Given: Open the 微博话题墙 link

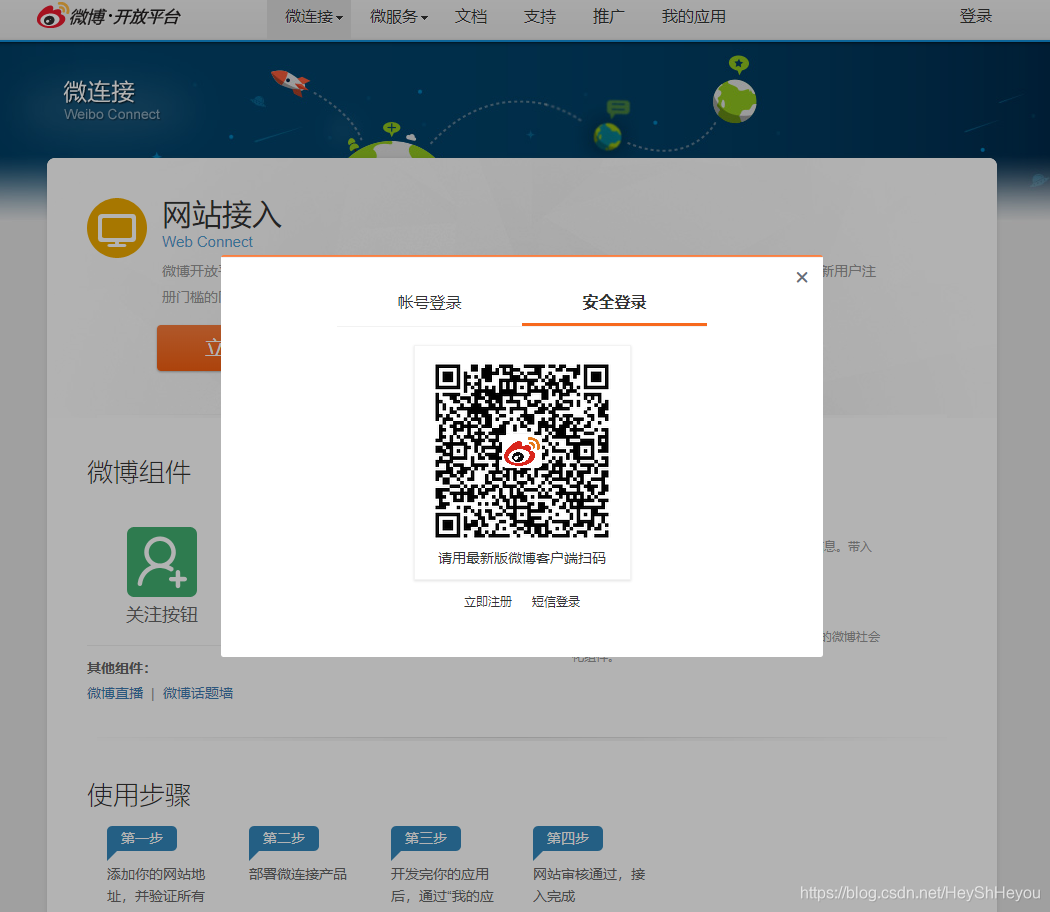Looking at the screenshot, I should (198, 693).
